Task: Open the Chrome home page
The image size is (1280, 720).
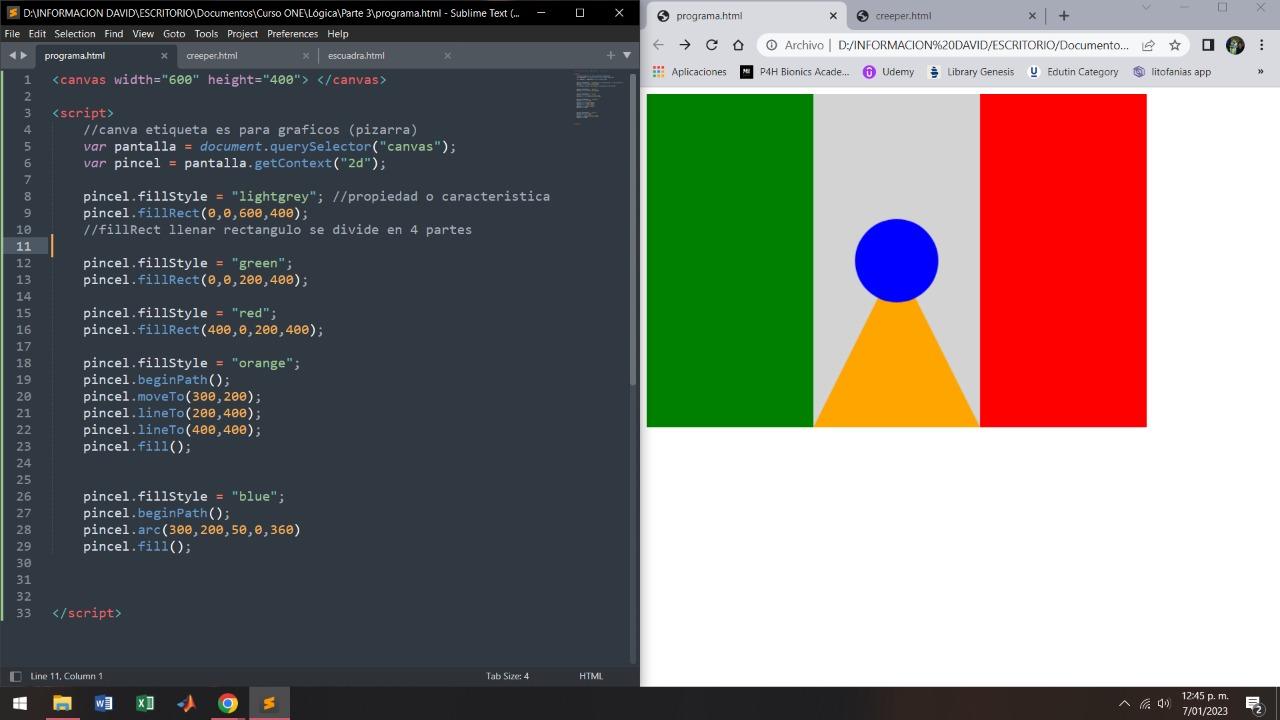Action: [x=738, y=45]
